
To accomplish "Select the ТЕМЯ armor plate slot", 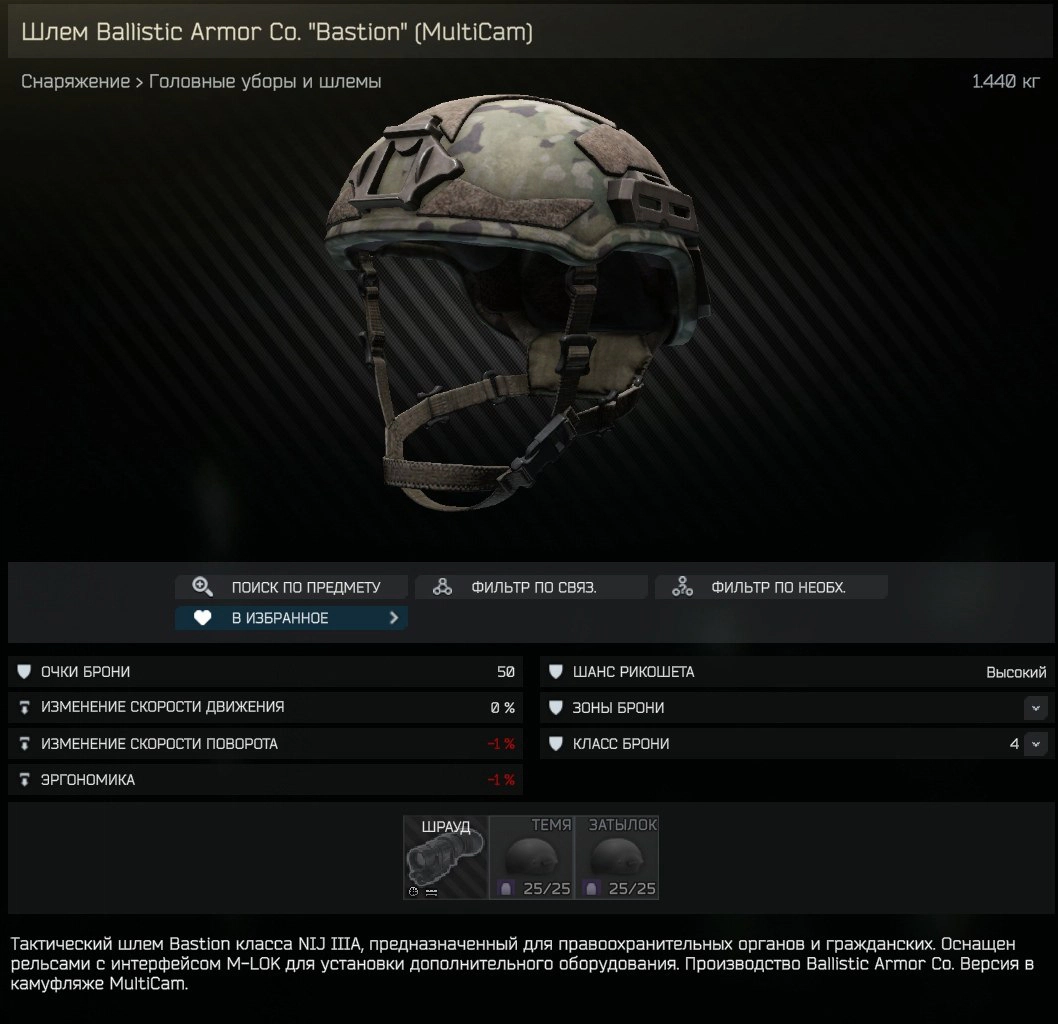I will 532,857.
